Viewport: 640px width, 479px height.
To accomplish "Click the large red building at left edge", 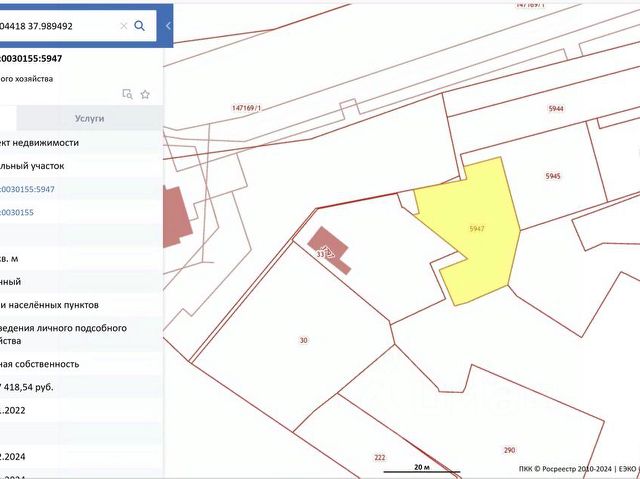I will coord(176,216).
